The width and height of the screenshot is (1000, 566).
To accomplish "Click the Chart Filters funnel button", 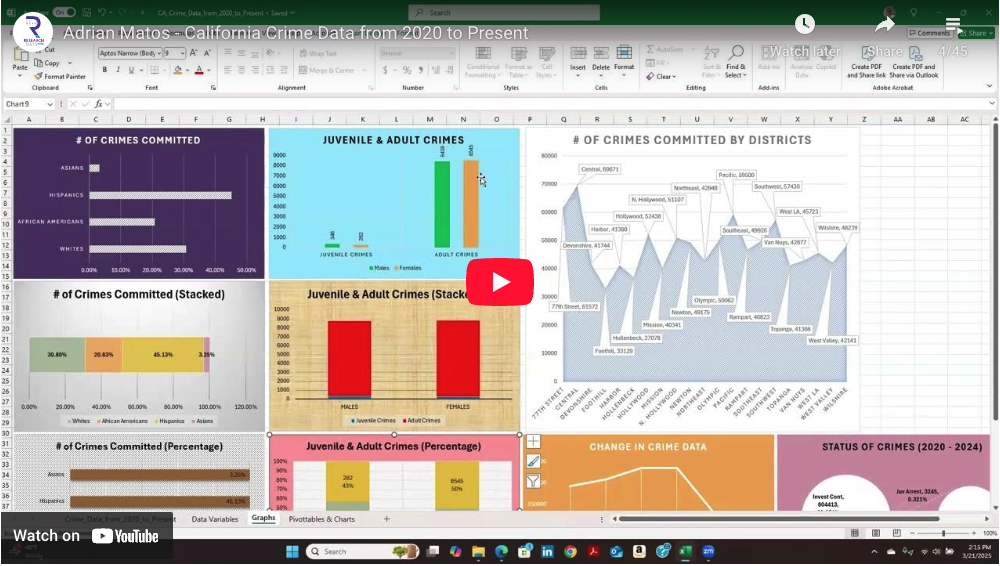I will (534, 482).
